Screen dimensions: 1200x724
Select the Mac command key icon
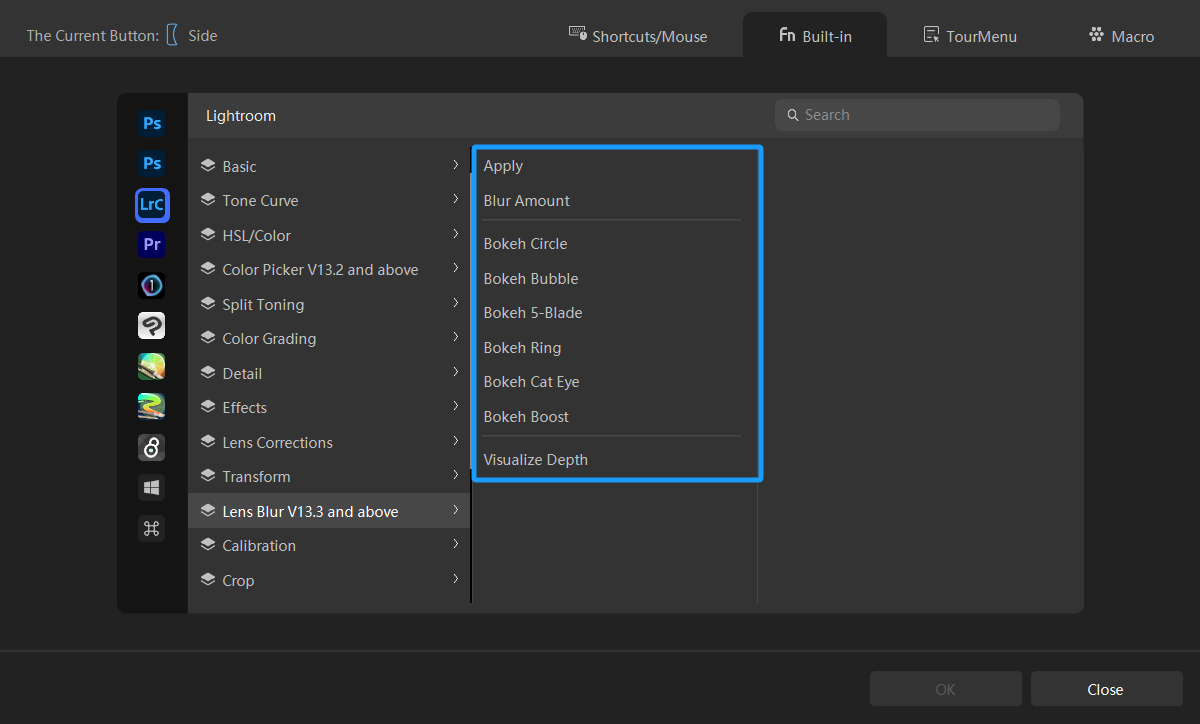(x=152, y=529)
